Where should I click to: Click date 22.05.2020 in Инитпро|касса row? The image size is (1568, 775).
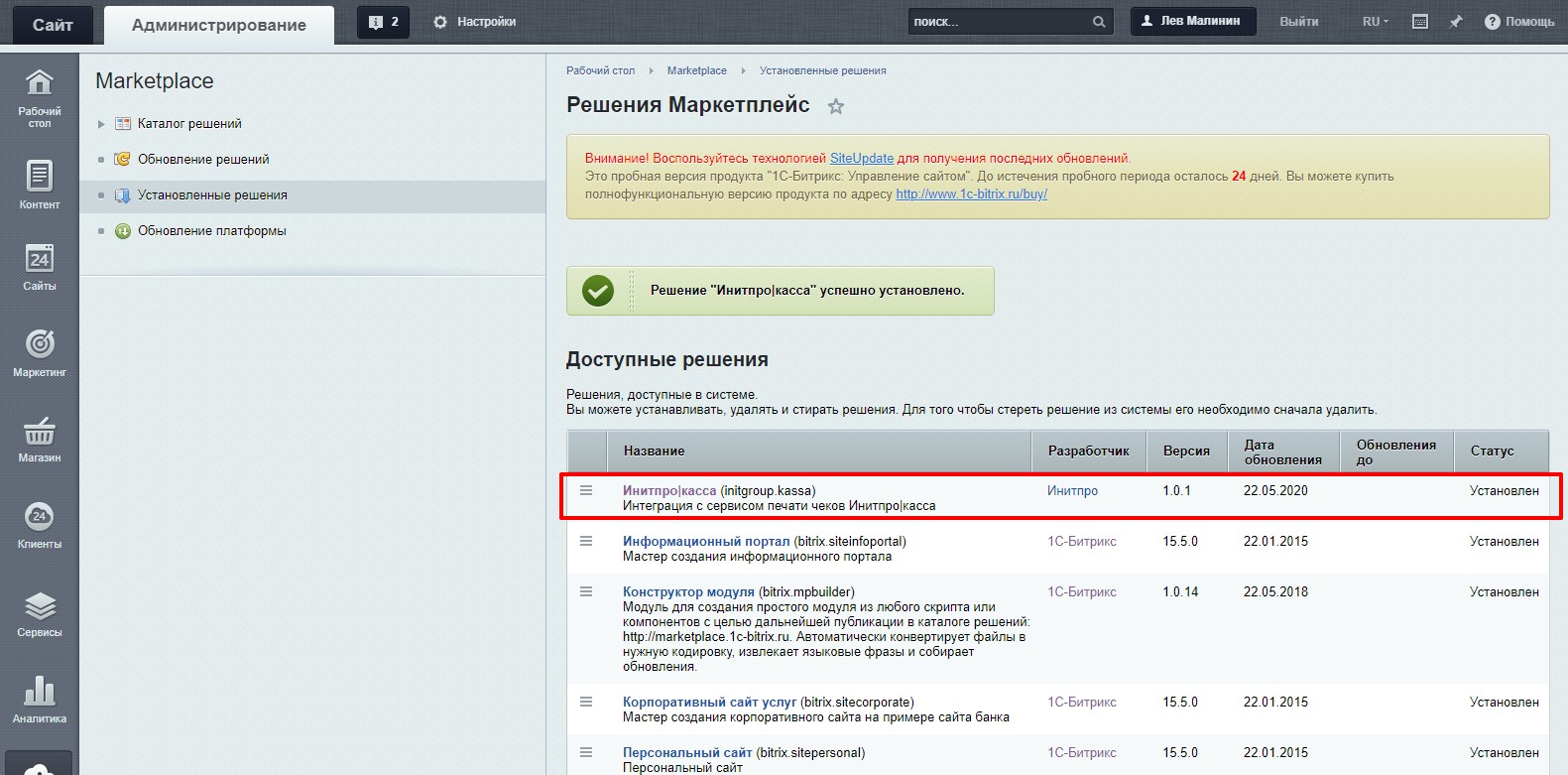pos(1275,490)
